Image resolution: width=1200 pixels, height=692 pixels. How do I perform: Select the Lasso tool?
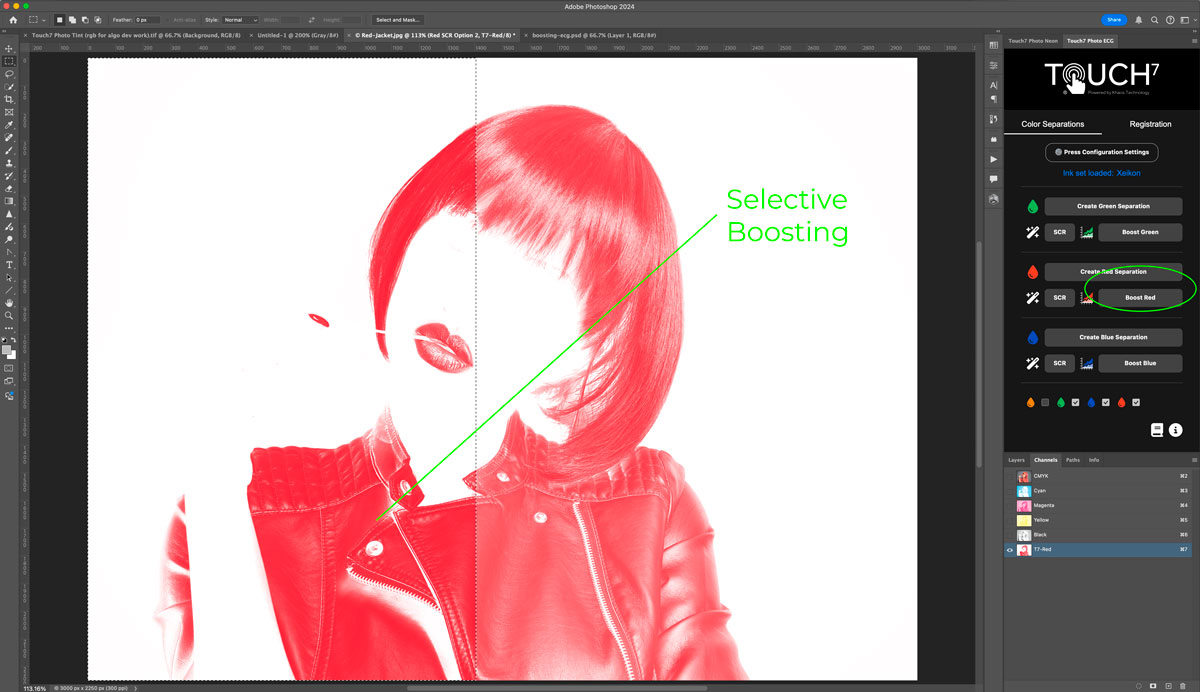click(9, 74)
